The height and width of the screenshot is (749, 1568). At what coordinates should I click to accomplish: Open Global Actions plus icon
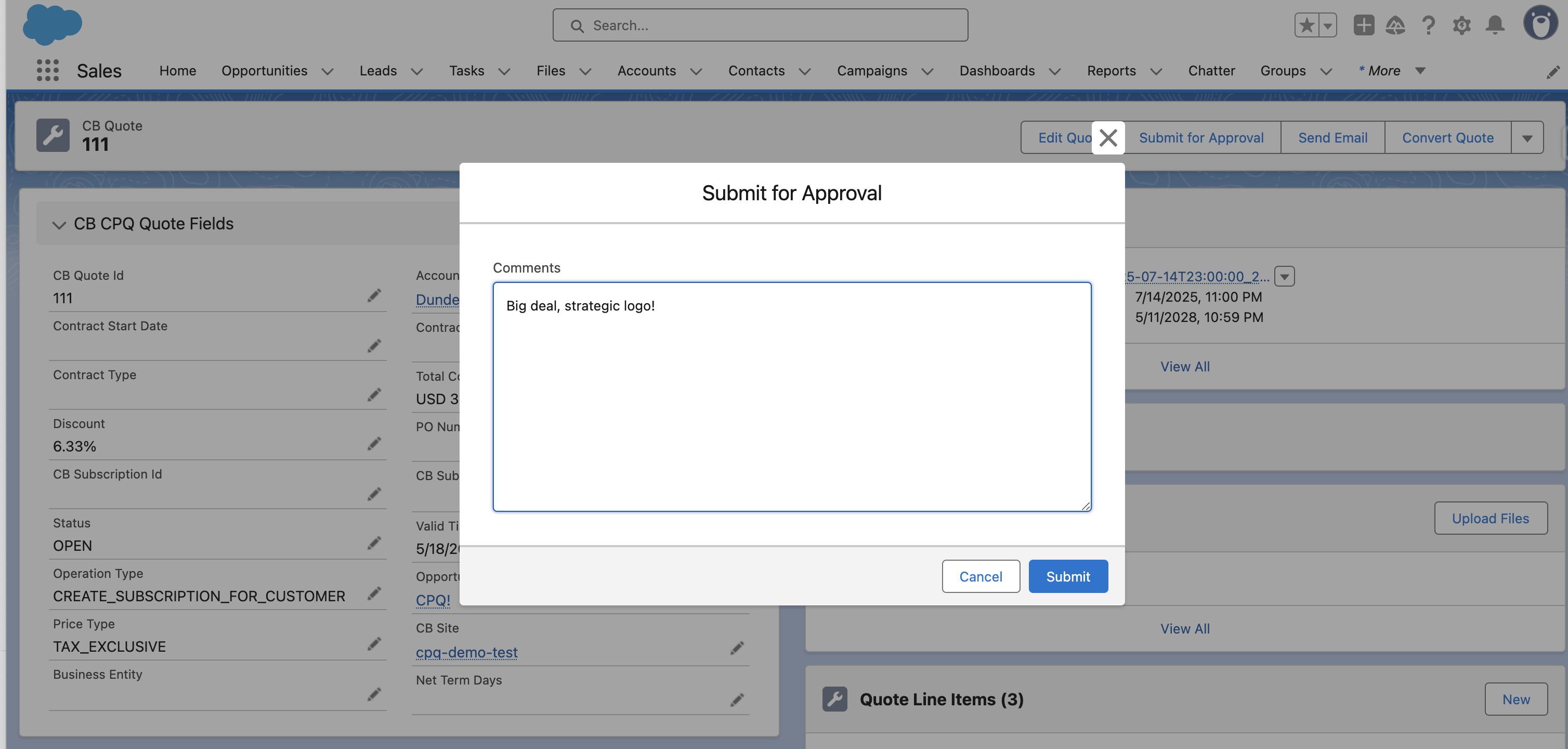(1364, 25)
